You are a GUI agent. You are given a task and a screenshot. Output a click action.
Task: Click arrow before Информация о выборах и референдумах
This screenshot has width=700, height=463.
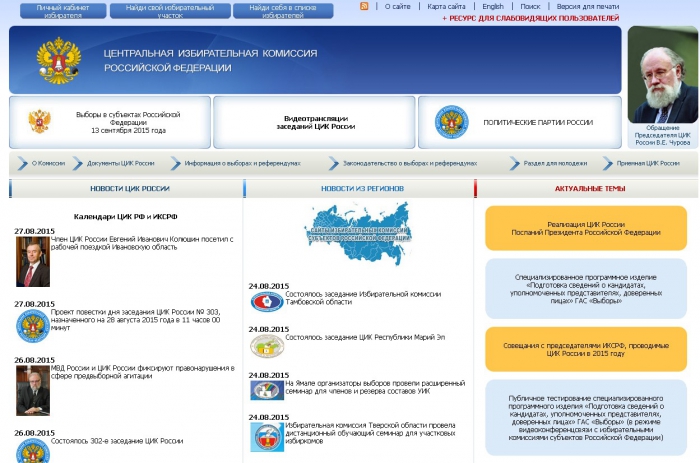(x=175, y=163)
